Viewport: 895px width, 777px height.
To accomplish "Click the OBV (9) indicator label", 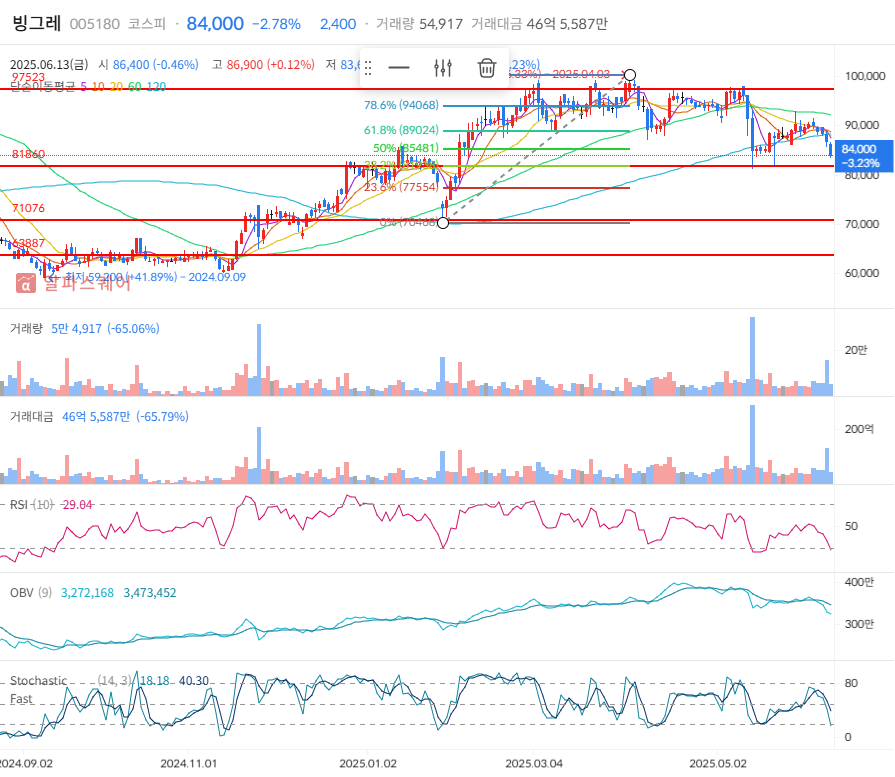I will (x=31, y=593).
